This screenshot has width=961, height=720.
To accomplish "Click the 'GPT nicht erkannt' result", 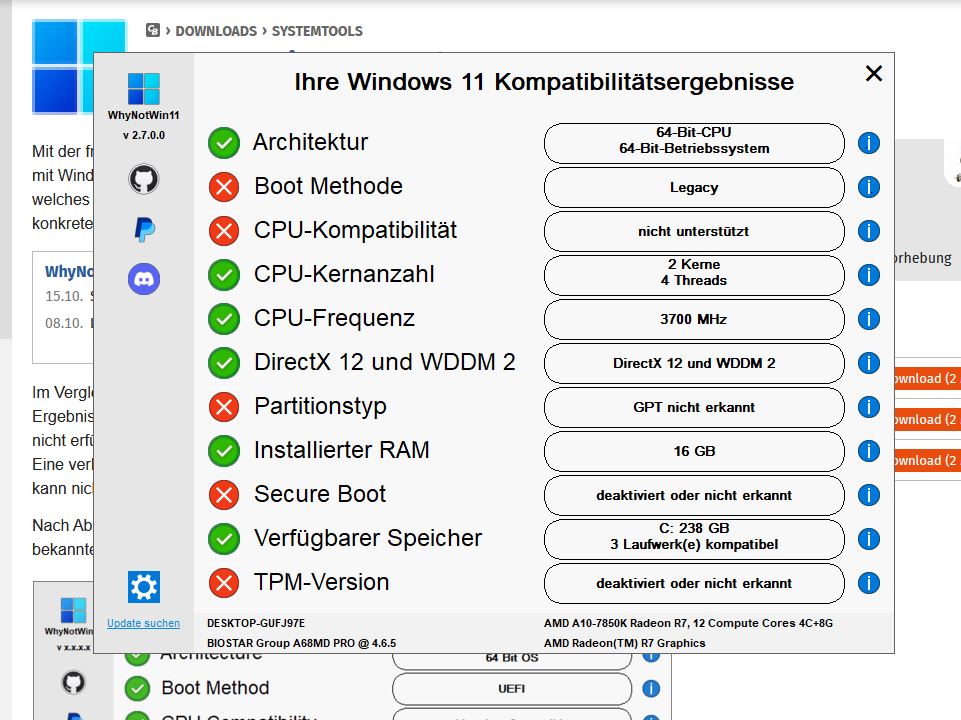I will click(x=694, y=407).
